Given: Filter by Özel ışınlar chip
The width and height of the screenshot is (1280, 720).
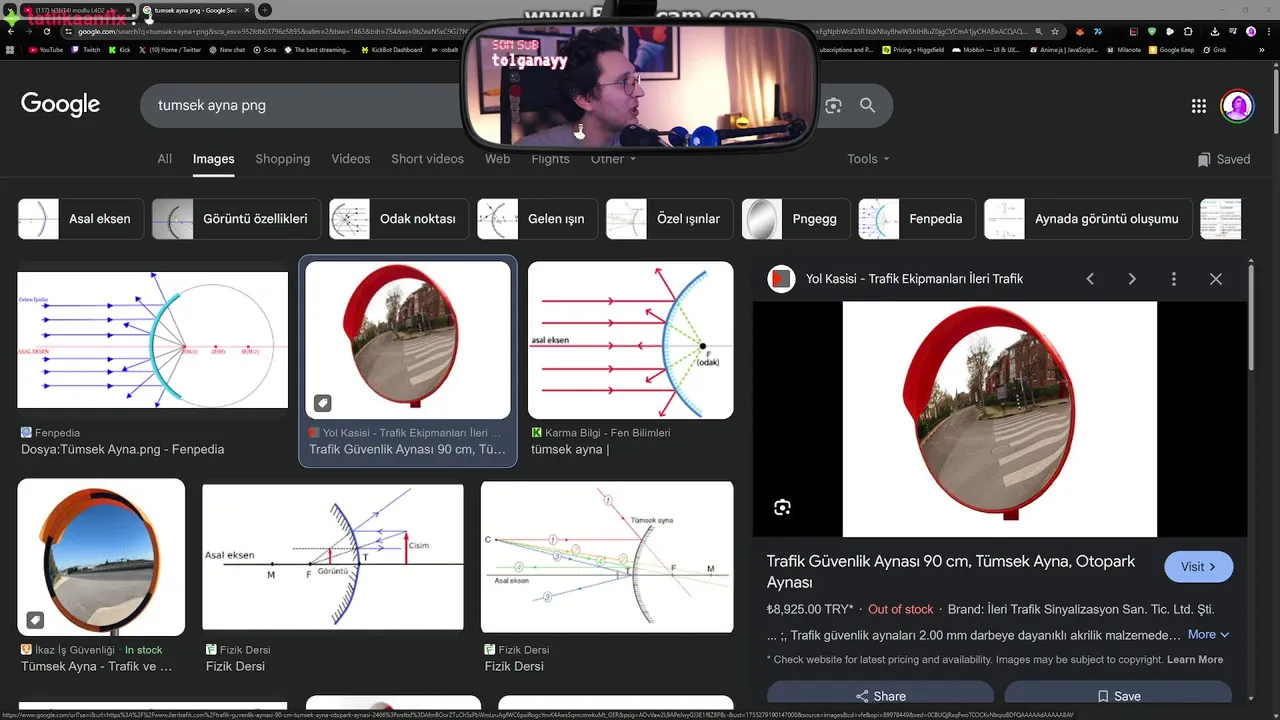Looking at the screenshot, I should [670, 219].
